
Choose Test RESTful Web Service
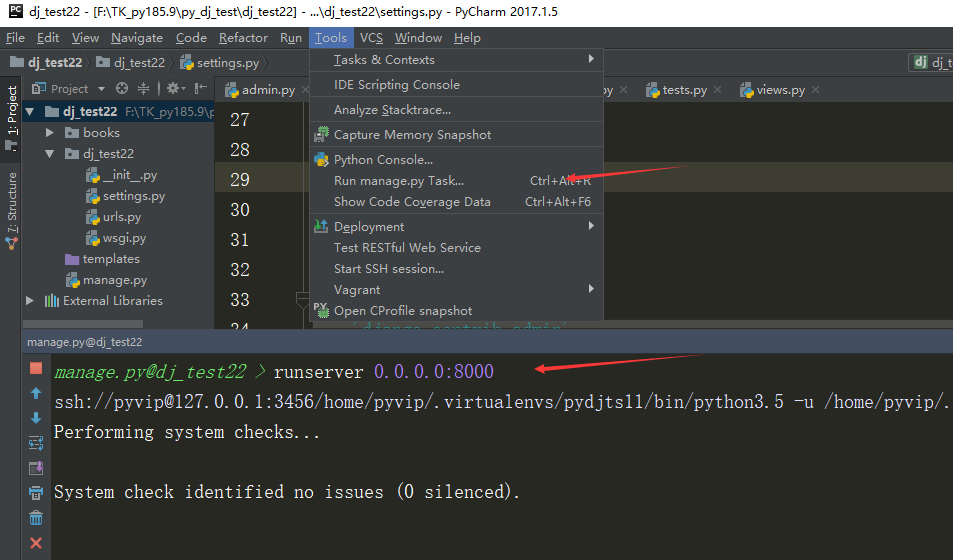(456, 247)
